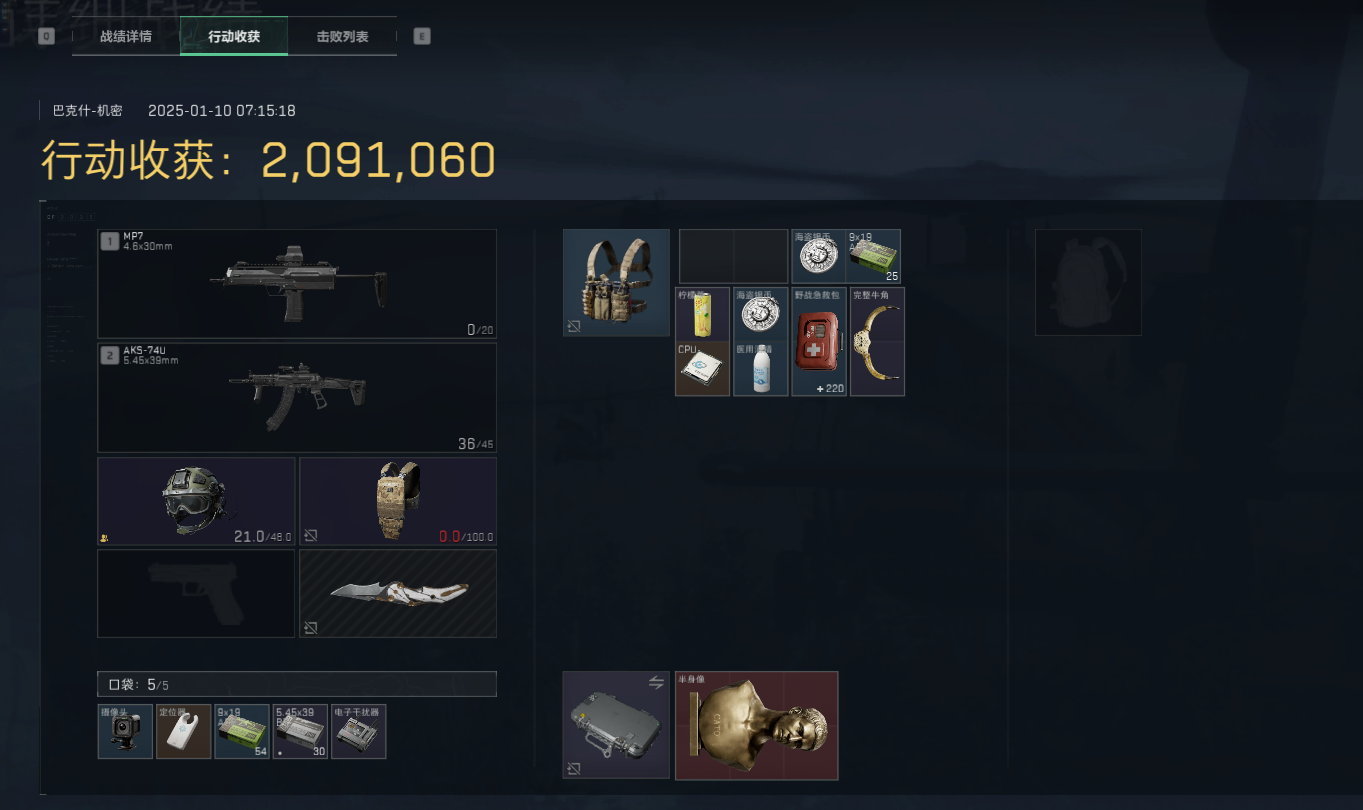Select the 野战急救包 red medkit
The width and height of the screenshot is (1363, 810).
click(x=819, y=342)
